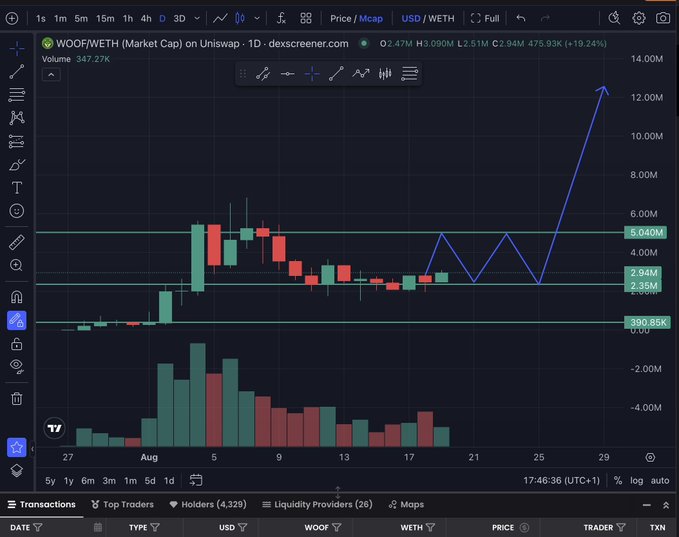Open quick search in the top bar
The width and height of the screenshot is (679, 537).
(614, 19)
